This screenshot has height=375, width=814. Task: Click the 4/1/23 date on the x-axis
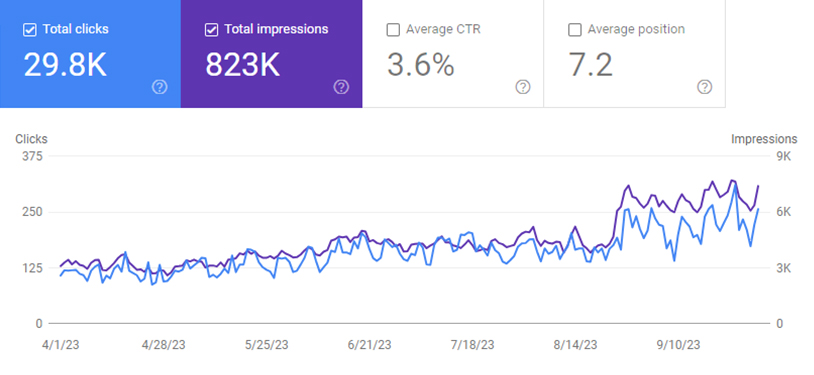pos(61,345)
